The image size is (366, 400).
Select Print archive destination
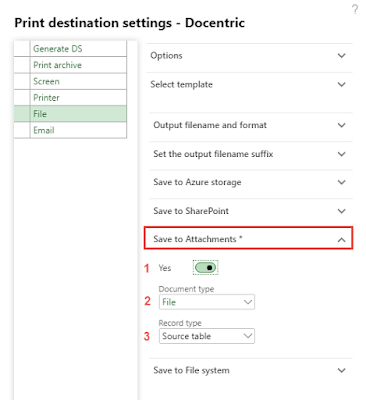point(78,65)
